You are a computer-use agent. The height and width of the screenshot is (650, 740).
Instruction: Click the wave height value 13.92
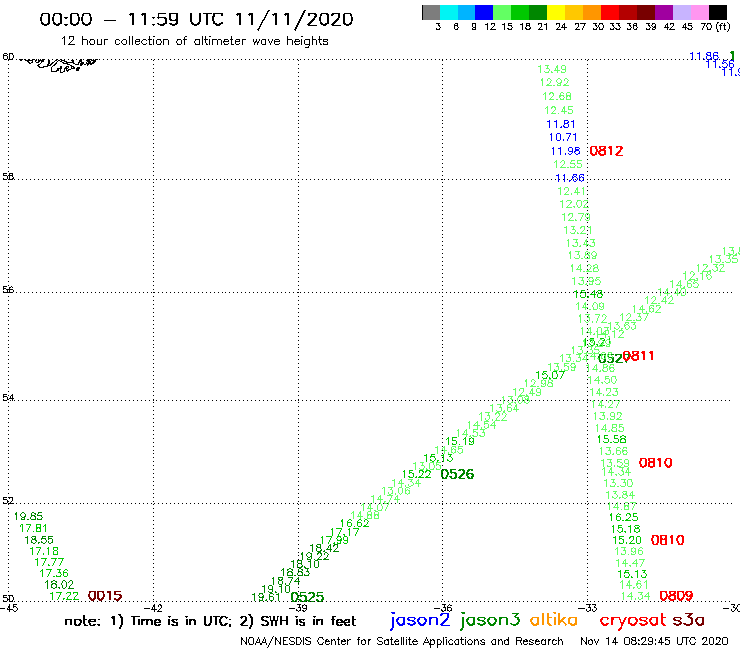tap(607, 416)
